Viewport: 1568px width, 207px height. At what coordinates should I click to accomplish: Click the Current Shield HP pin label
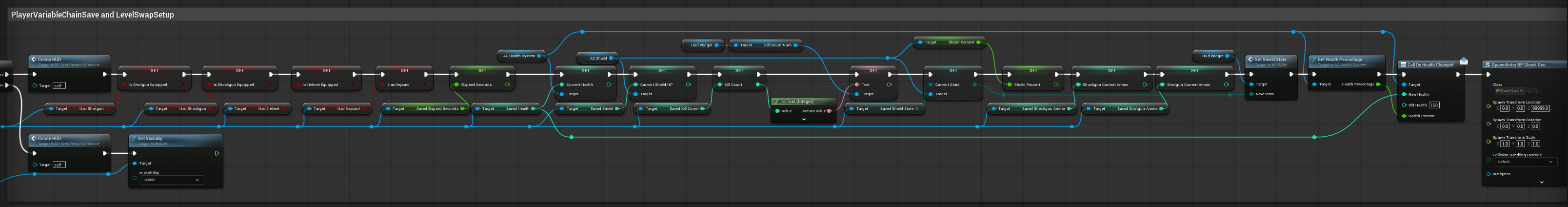(656, 84)
